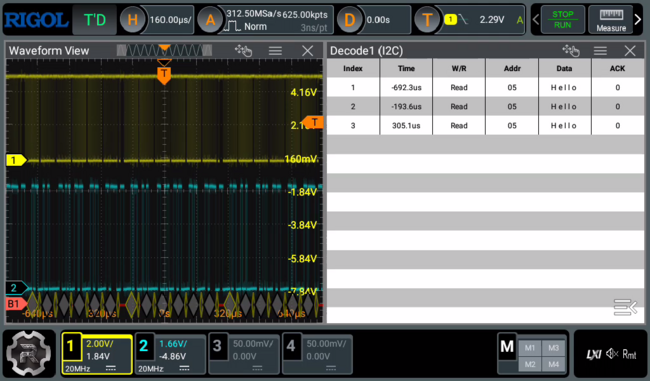Toggle the muted speaker sound icon
The width and height of the screenshot is (650, 381).
tap(612, 354)
